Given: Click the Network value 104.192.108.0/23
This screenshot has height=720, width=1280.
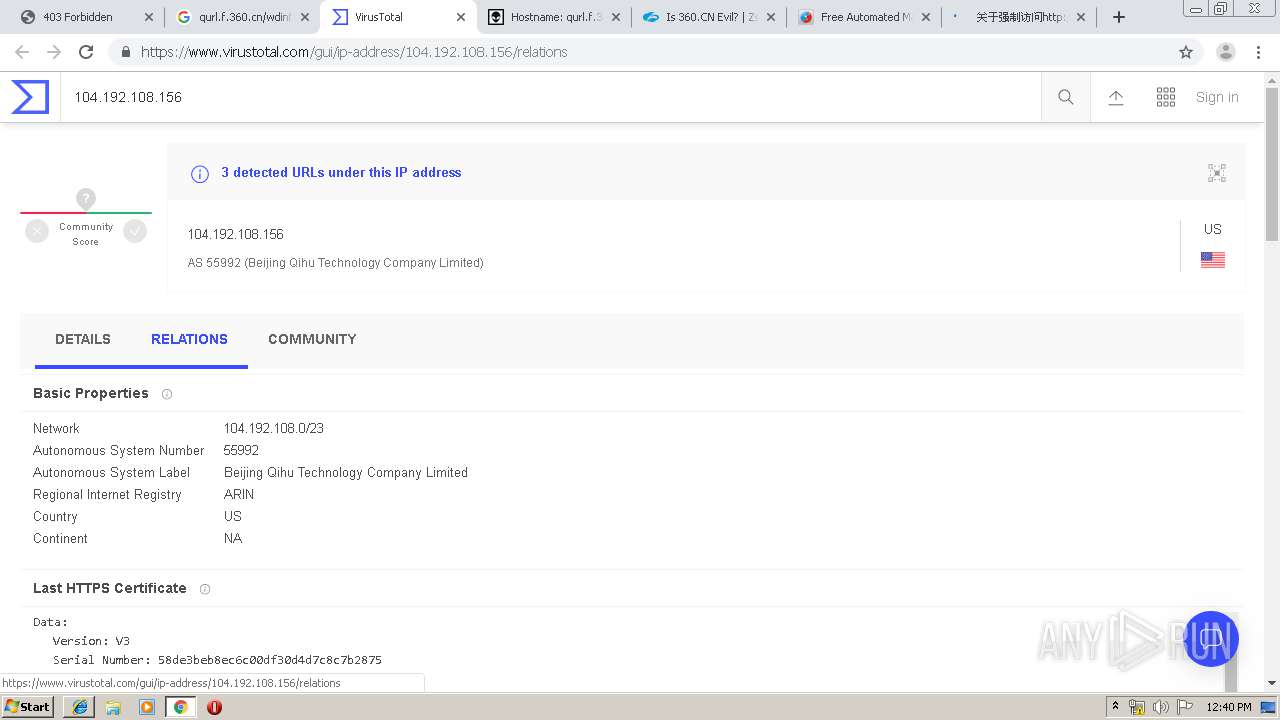Looking at the screenshot, I should (274, 428).
